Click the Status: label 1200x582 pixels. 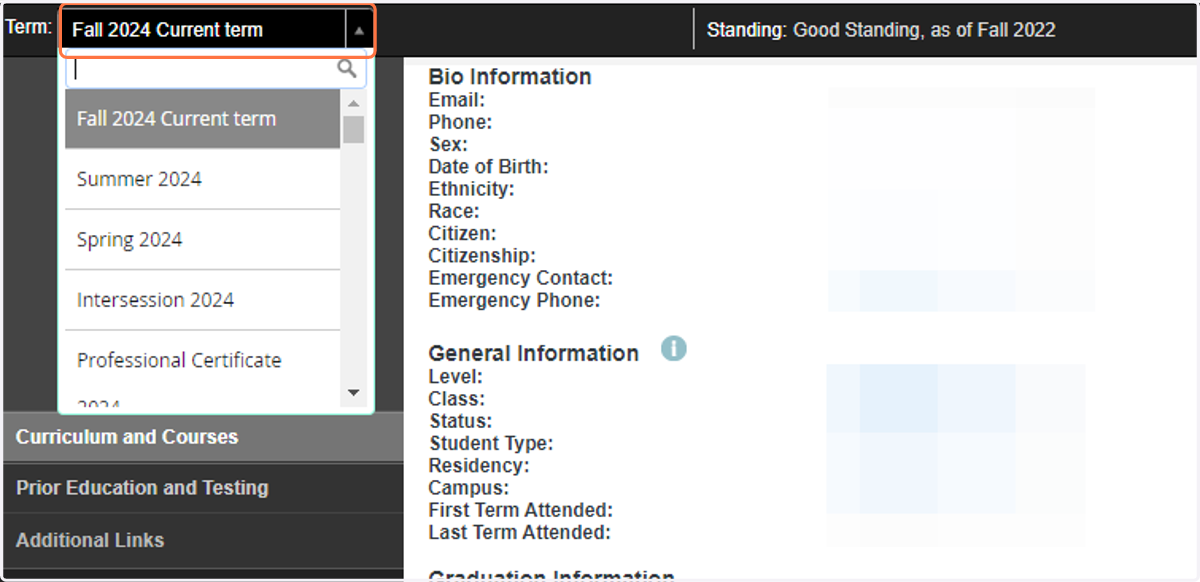tap(461, 422)
